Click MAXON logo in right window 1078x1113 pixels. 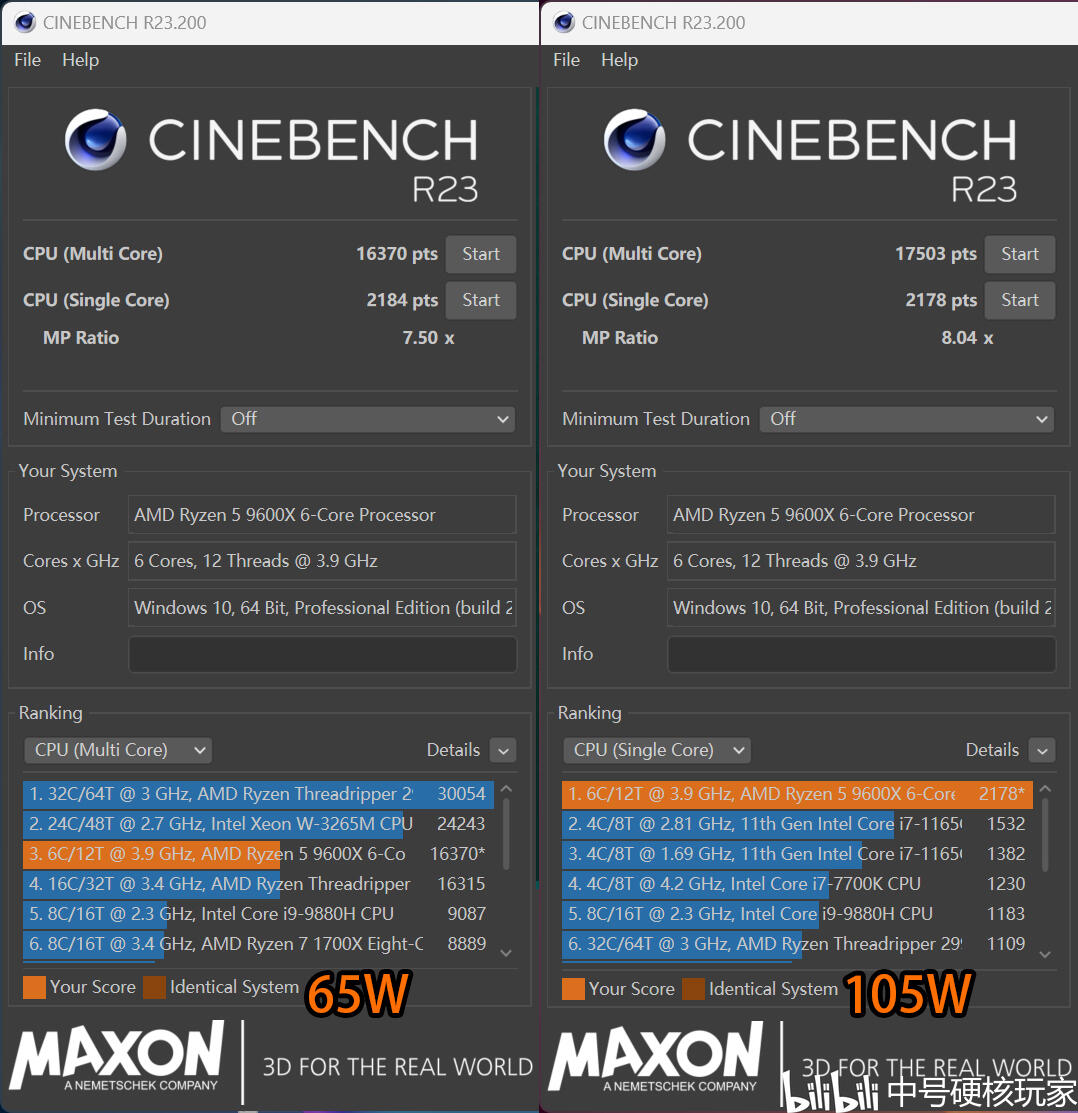click(x=656, y=1057)
